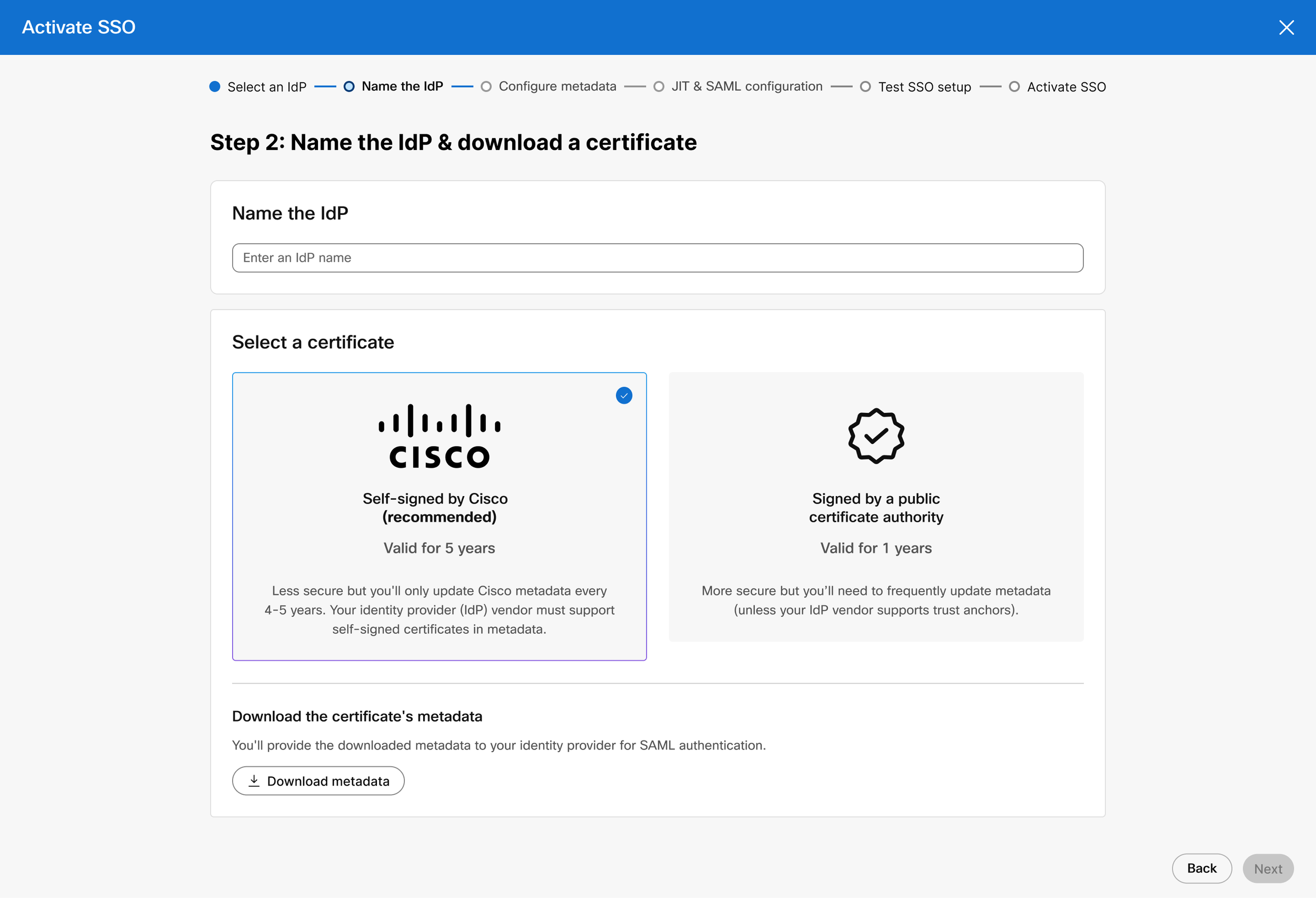The image size is (1316, 898).
Task: Jump to Configure metadata step label
Action: pyautogui.click(x=557, y=87)
